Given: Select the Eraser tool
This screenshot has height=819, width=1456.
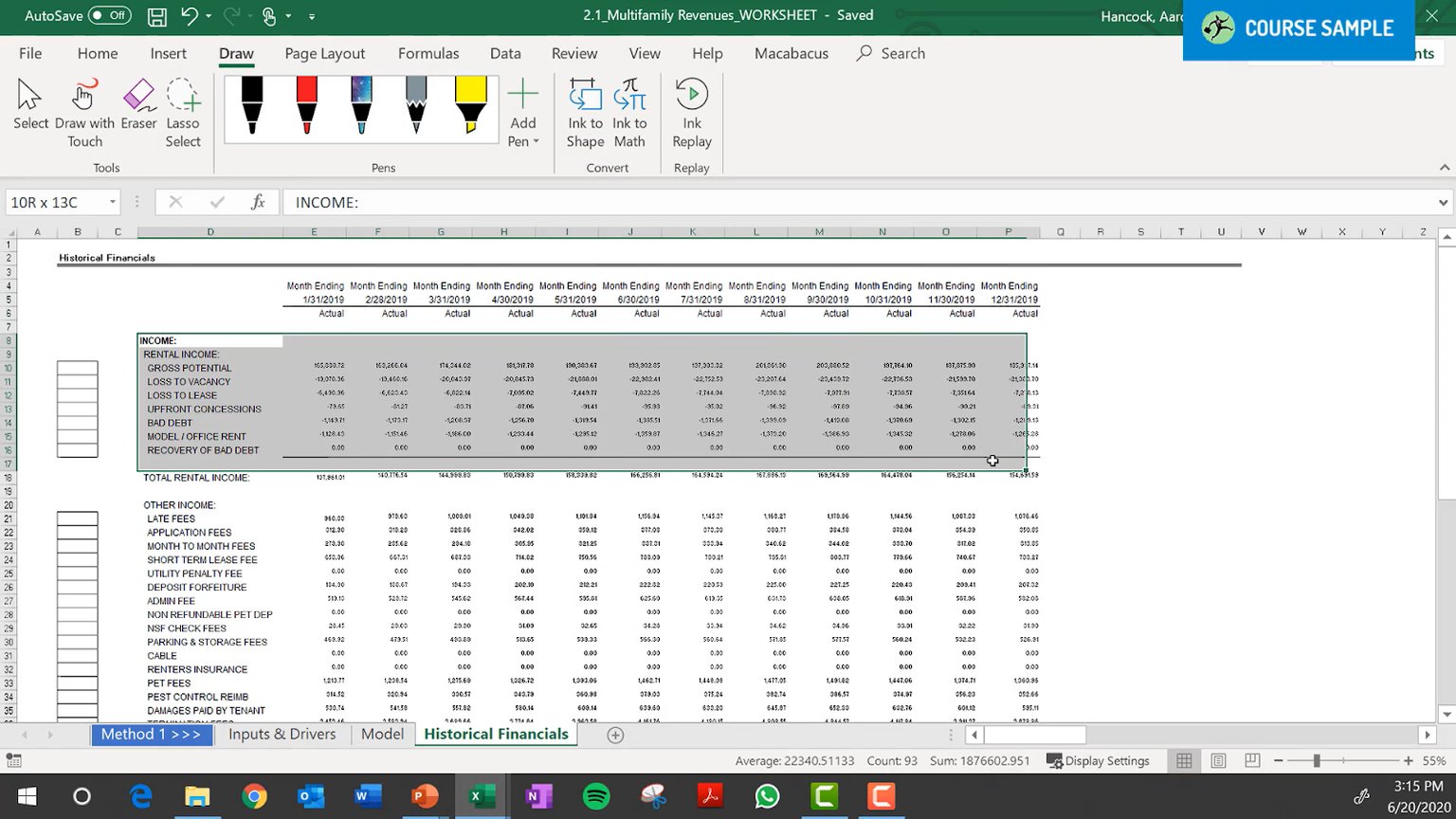Looking at the screenshot, I should 138,105.
